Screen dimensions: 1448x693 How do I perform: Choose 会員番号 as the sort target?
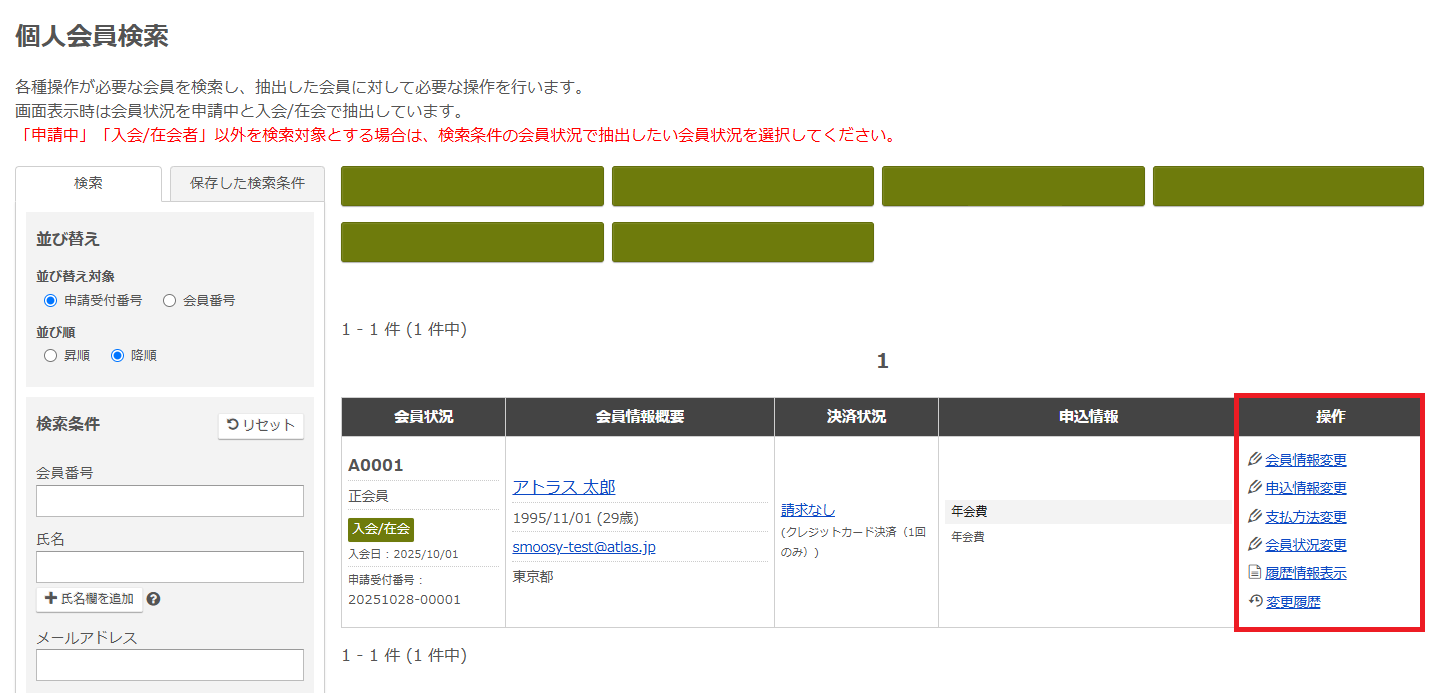[169, 300]
